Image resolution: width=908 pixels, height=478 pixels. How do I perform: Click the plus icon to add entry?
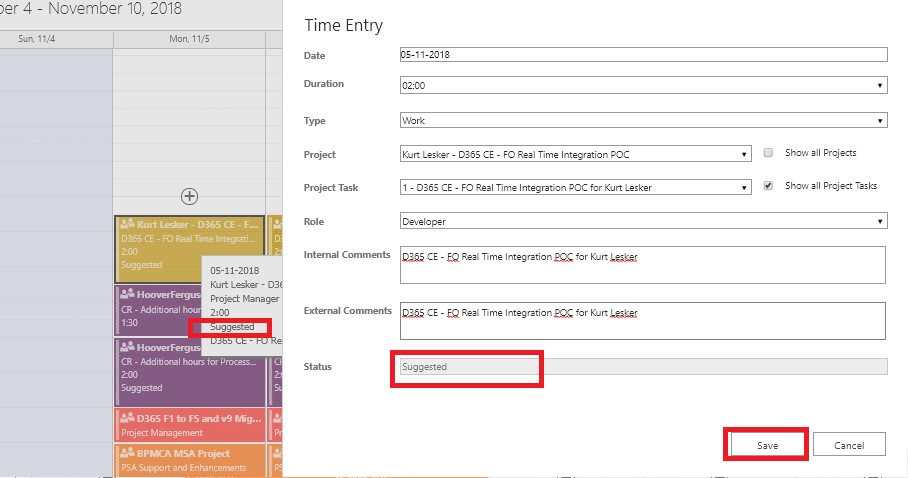[x=189, y=196]
